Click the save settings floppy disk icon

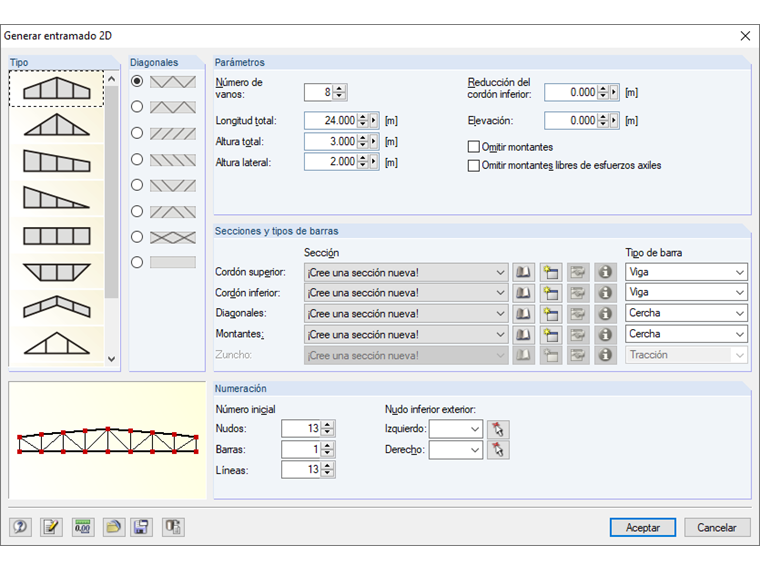[142, 527]
